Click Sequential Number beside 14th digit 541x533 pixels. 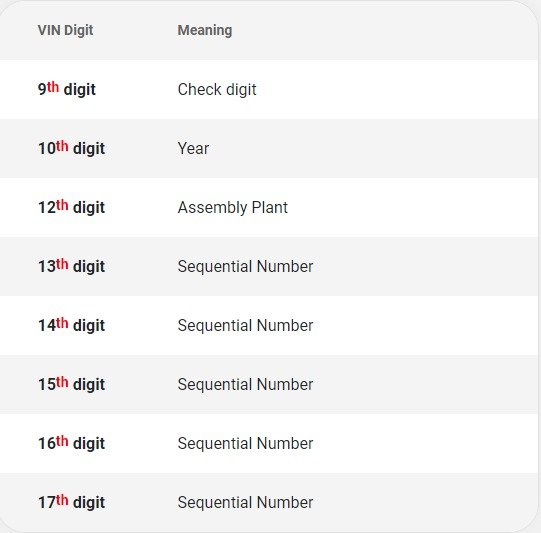tap(245, 326)
